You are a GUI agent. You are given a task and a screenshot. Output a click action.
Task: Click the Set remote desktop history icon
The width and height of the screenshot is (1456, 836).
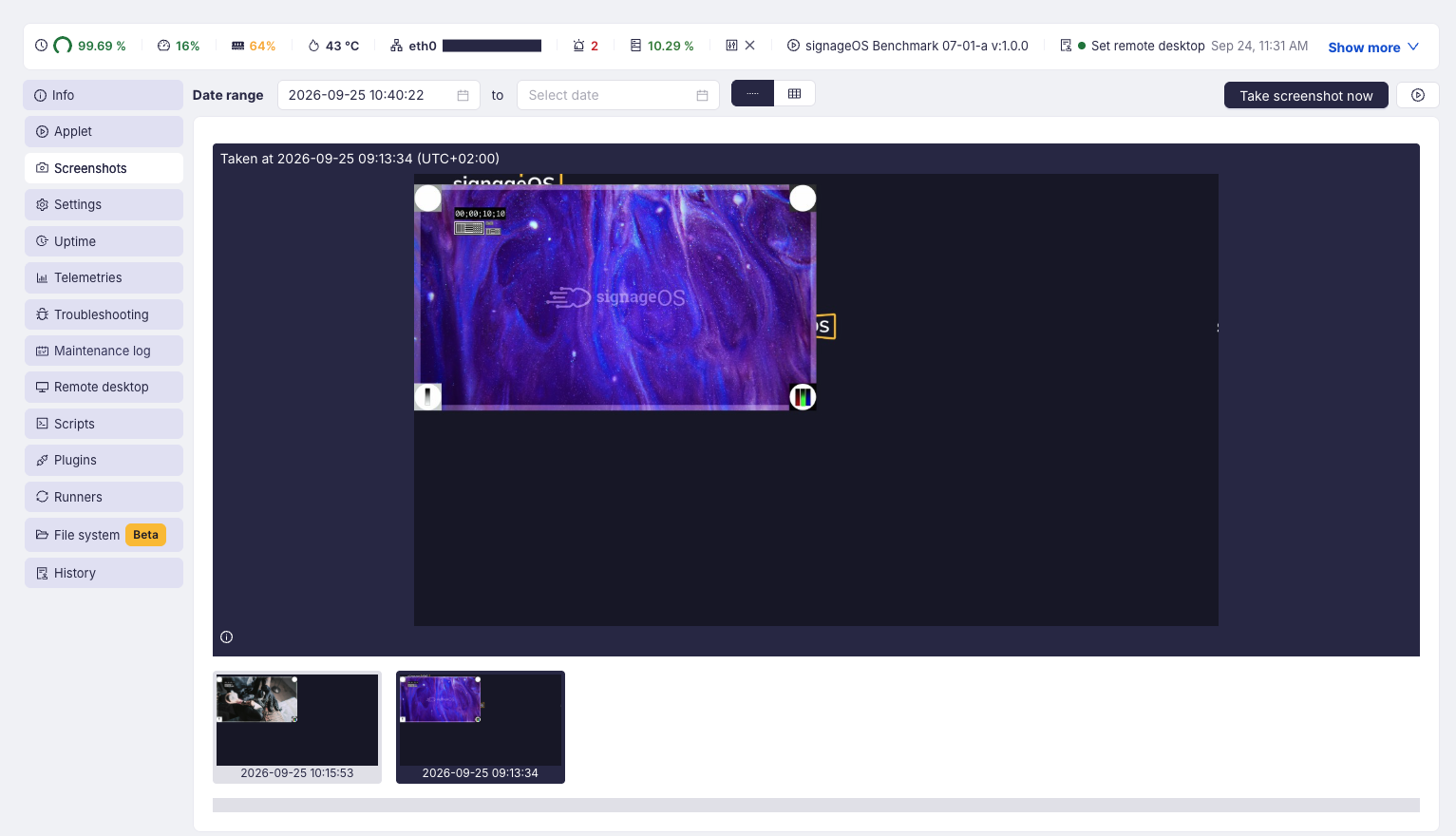[x=1066, y=46]
